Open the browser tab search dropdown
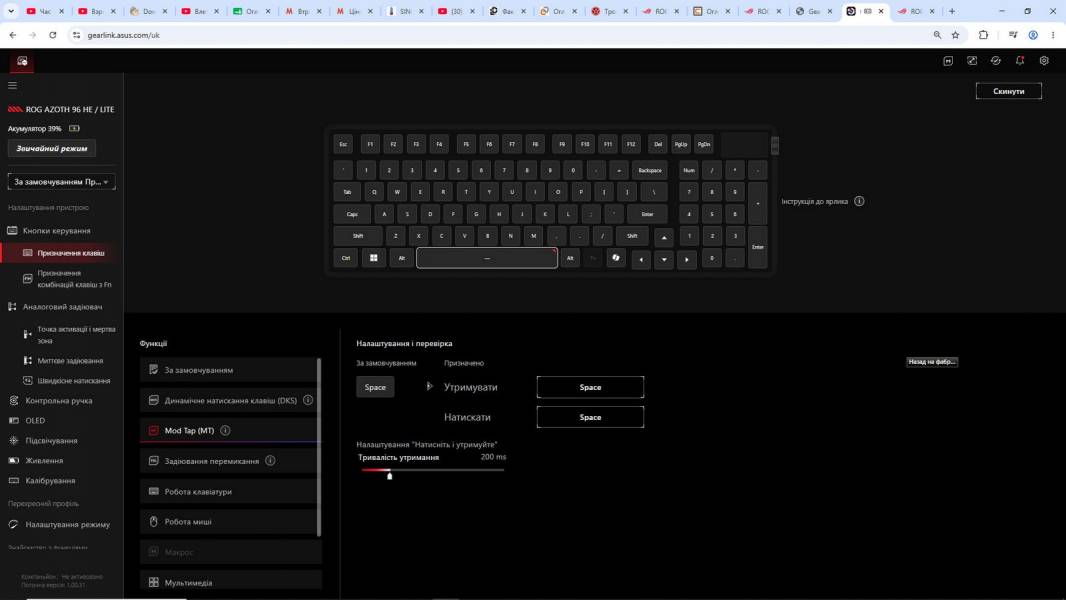1066x600 pixels. 11,11
